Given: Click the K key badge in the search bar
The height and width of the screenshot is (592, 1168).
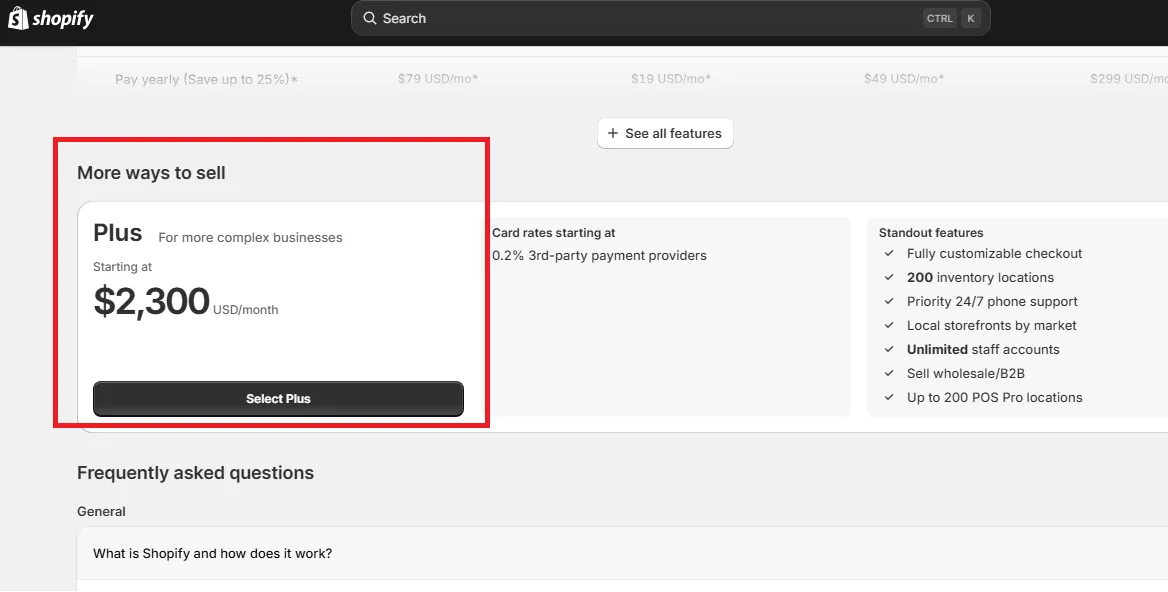Looking at the screenshot, I should tap(969, 18).
